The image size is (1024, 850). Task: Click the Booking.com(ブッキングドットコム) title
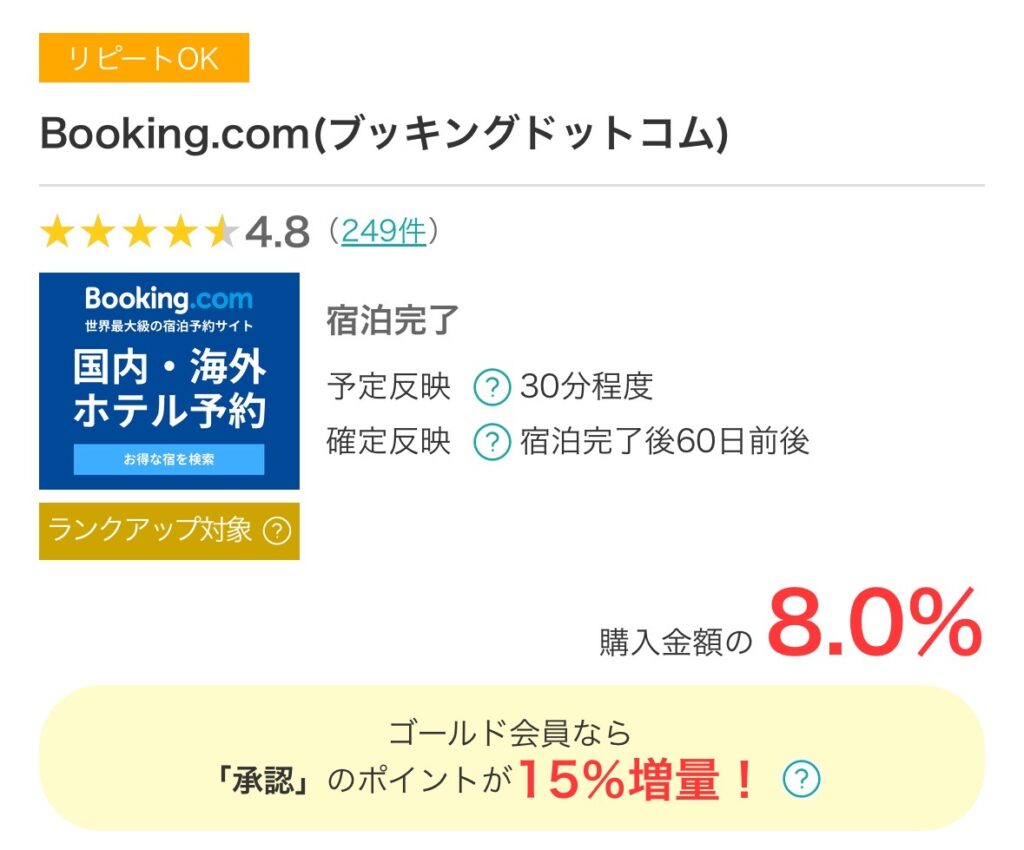point(384,135)
